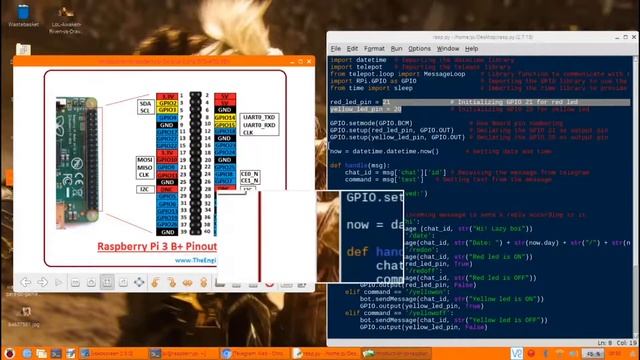
Task: Open Raspberry Pi applications menu
Action: point(9,353)
